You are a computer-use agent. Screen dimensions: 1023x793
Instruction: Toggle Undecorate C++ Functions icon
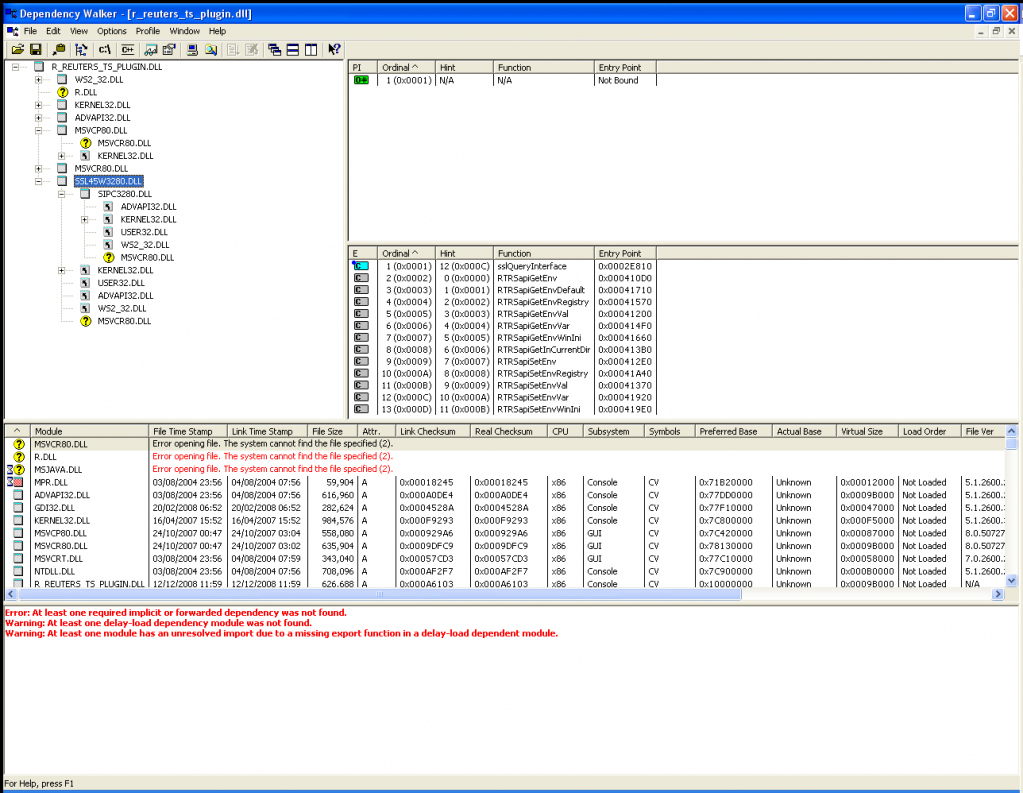(x=127, y=49)
